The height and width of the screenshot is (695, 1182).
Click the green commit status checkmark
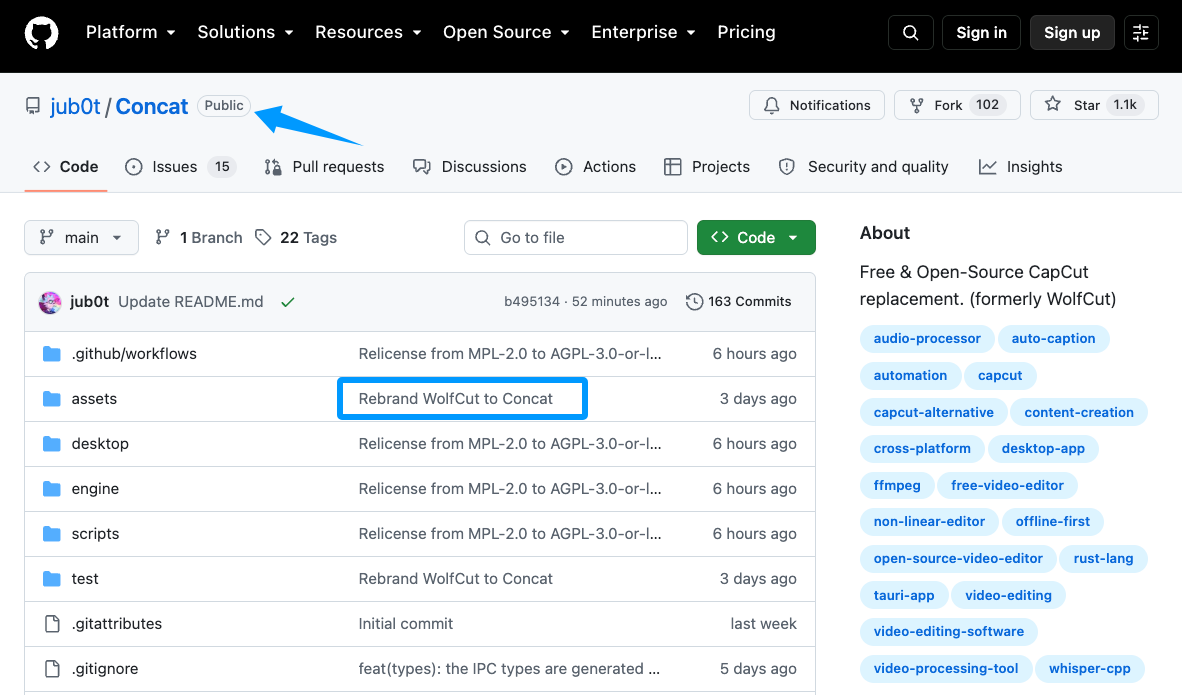point(287,302)
